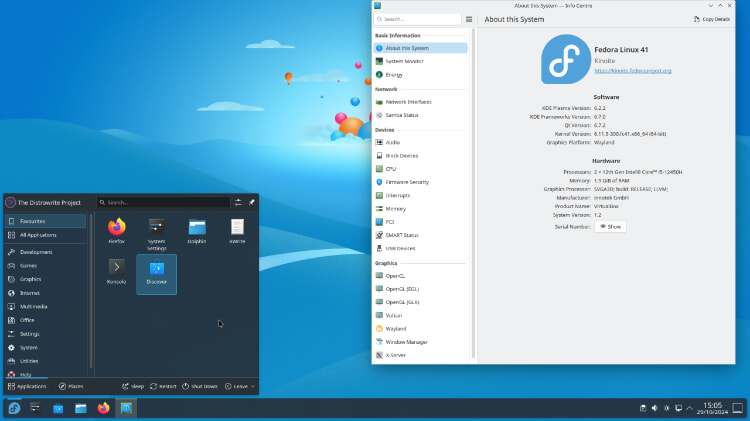Open Settings category in launcher

(x=45, y=334)
